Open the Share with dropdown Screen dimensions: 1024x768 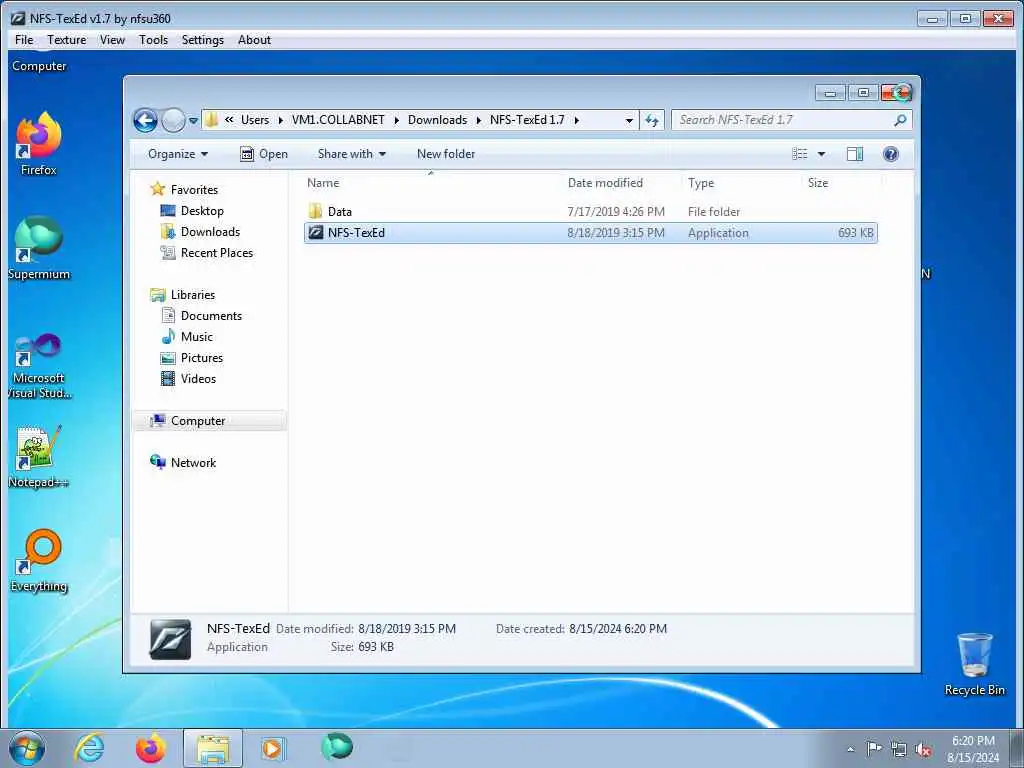[x=351, y=154]
